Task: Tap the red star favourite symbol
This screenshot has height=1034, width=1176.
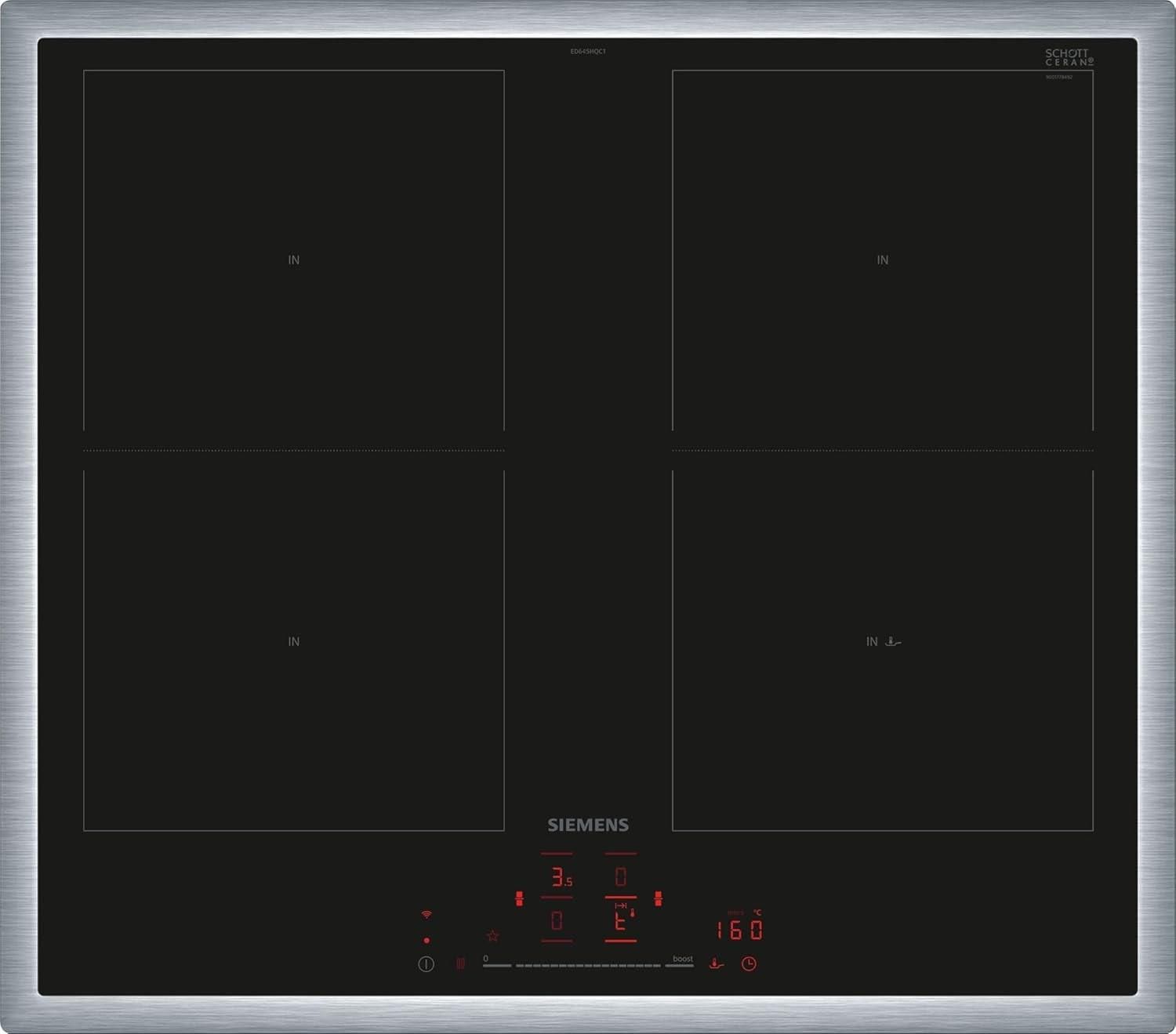Action: 492,936
